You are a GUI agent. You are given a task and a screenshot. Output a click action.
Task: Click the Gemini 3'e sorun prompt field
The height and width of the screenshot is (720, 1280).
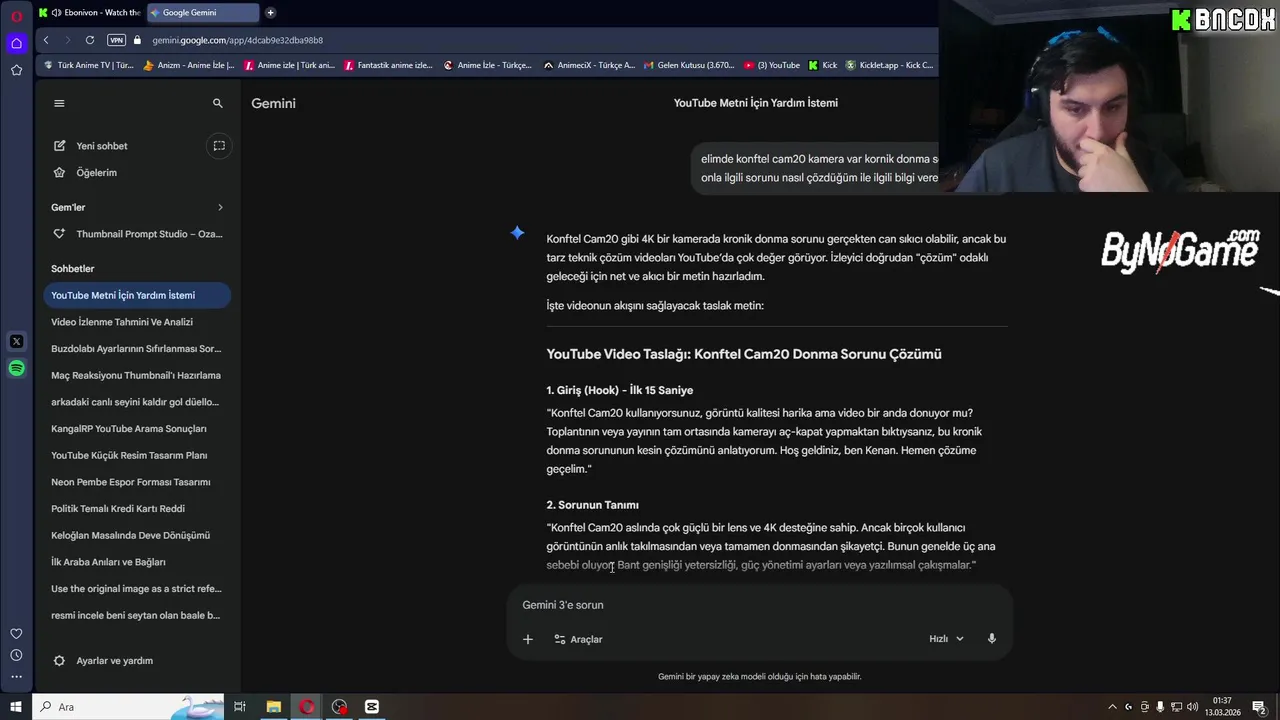[760, 605]
